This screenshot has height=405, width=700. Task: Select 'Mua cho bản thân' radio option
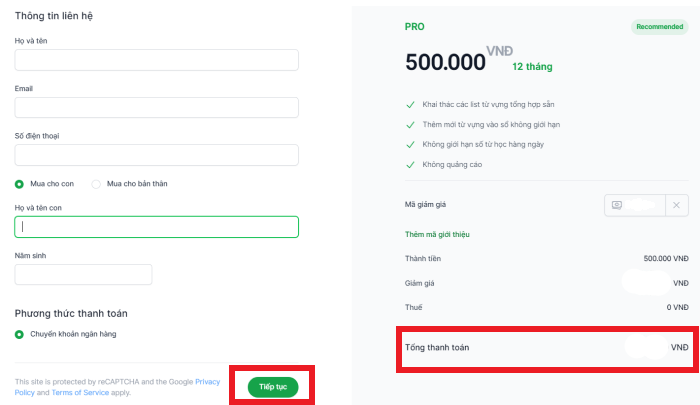[96, 184]
